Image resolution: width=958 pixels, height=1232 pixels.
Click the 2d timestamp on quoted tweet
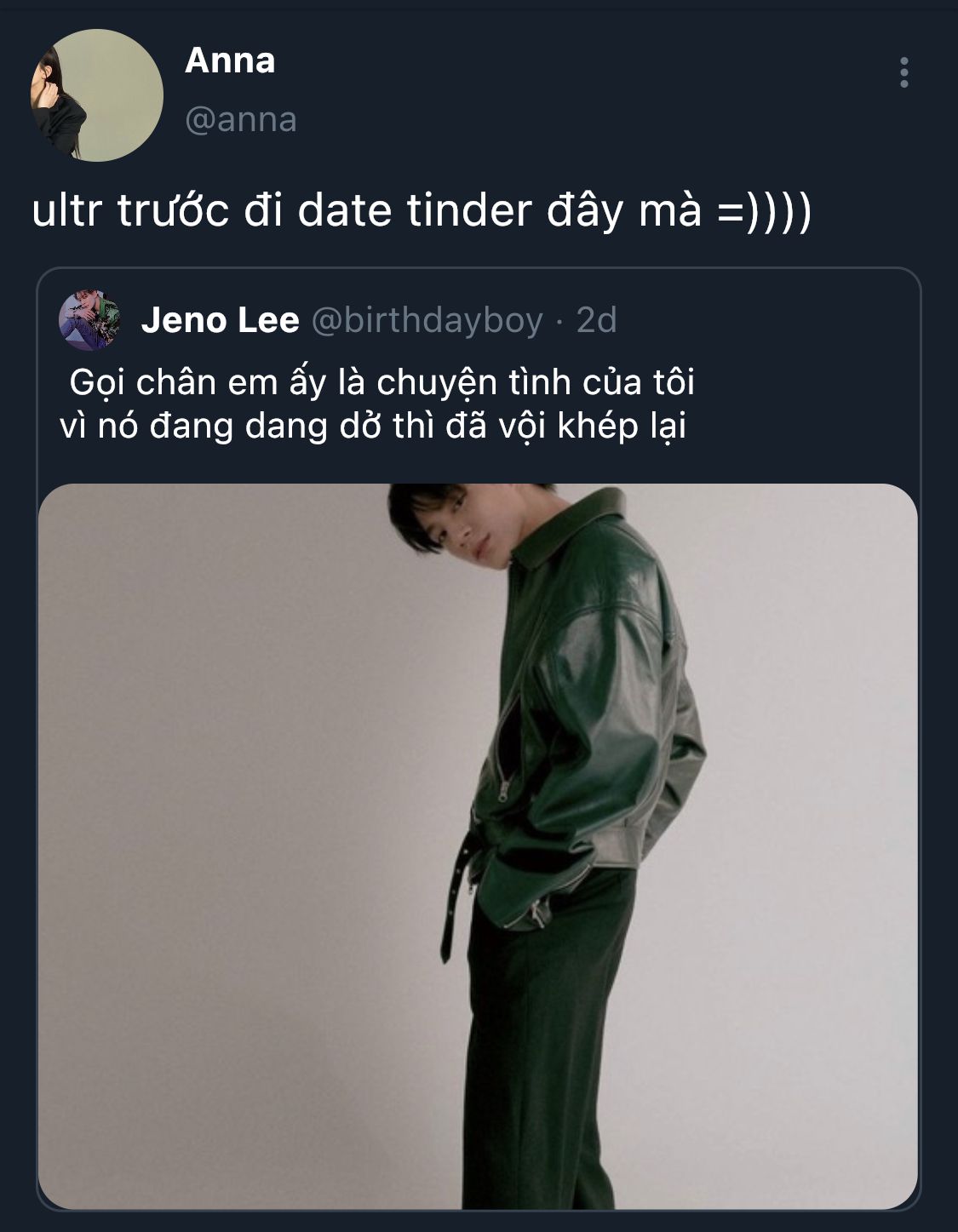point(596,320)
